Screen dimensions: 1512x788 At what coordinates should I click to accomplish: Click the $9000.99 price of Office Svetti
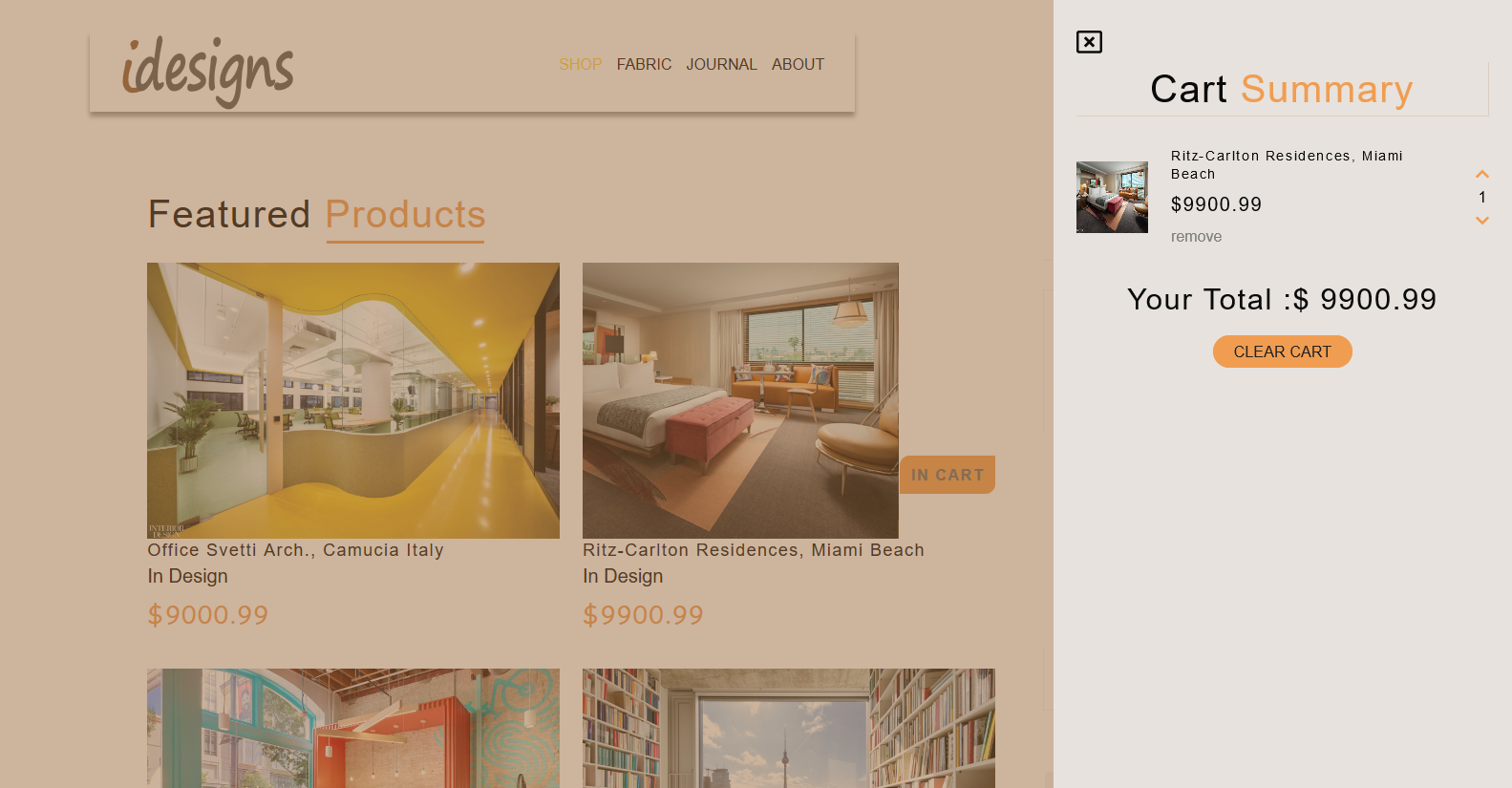pyautogui.click(x=208, y=615)
